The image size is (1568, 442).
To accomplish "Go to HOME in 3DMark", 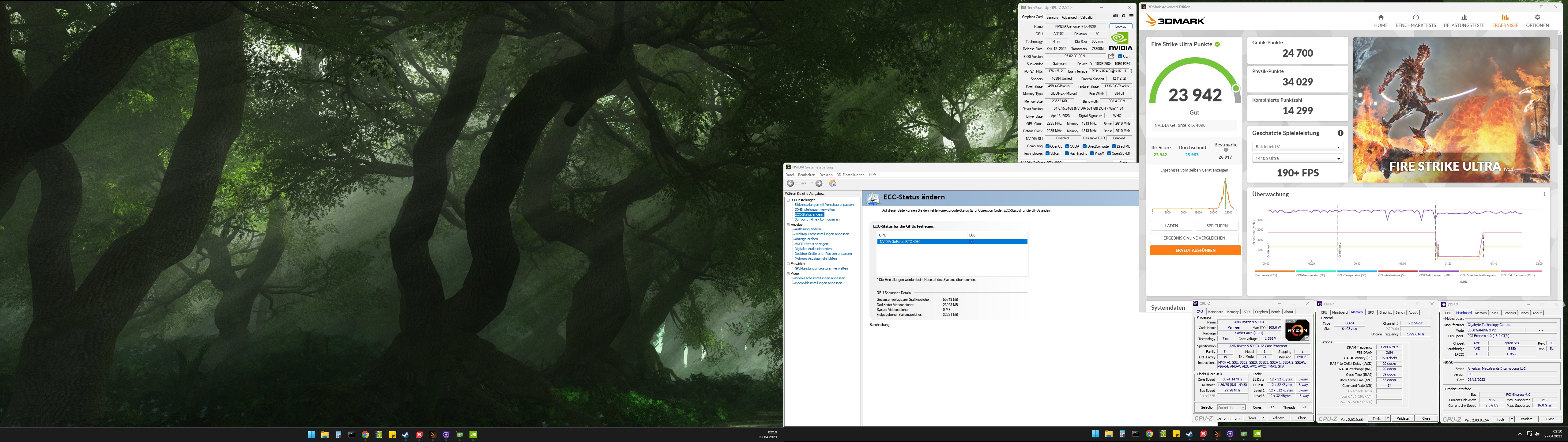I will point(1381,21).
